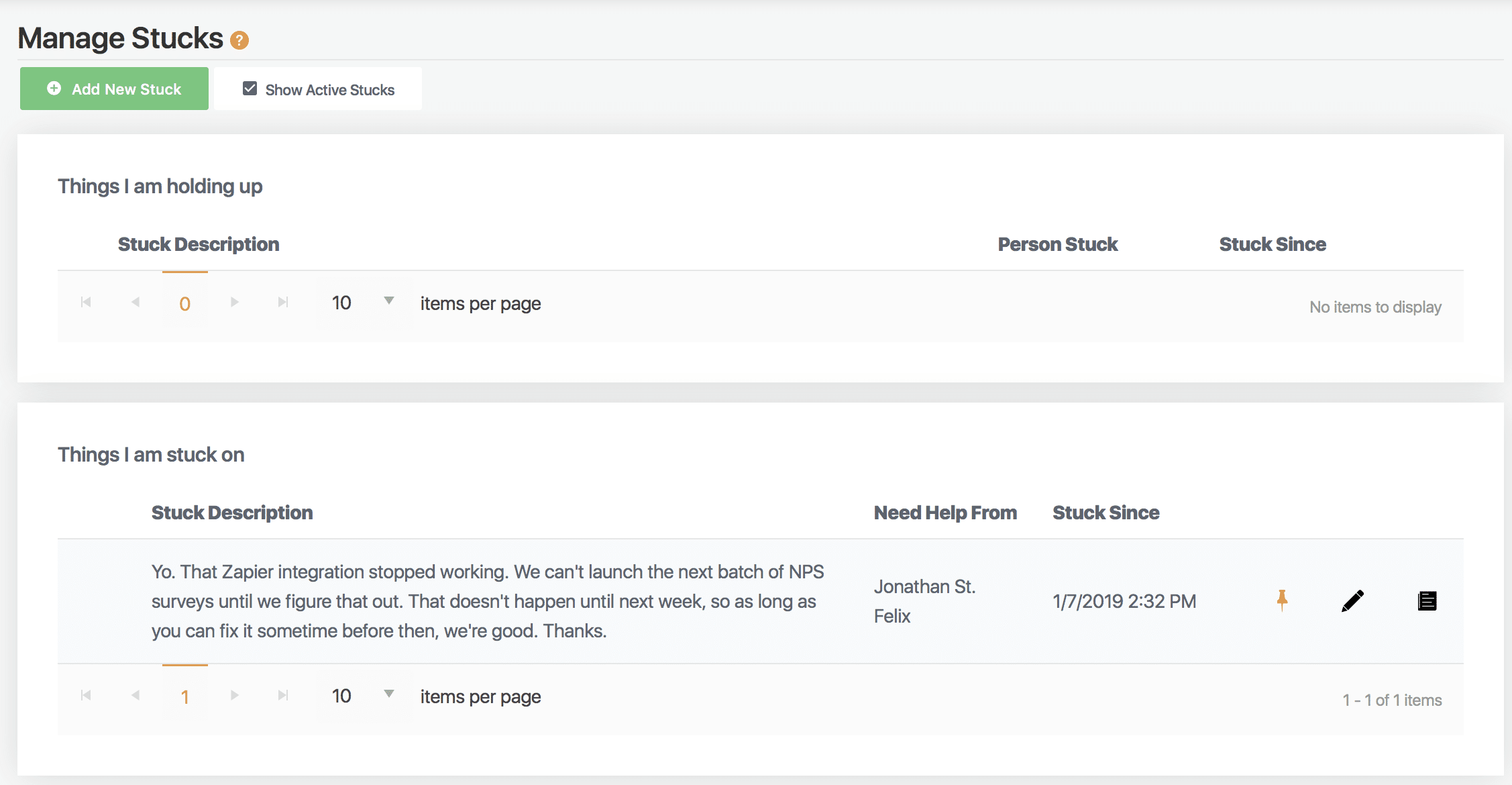Sort by Person Stuck column header
This screenshot has width=1512, height=785.
(x=1057, y=244)
